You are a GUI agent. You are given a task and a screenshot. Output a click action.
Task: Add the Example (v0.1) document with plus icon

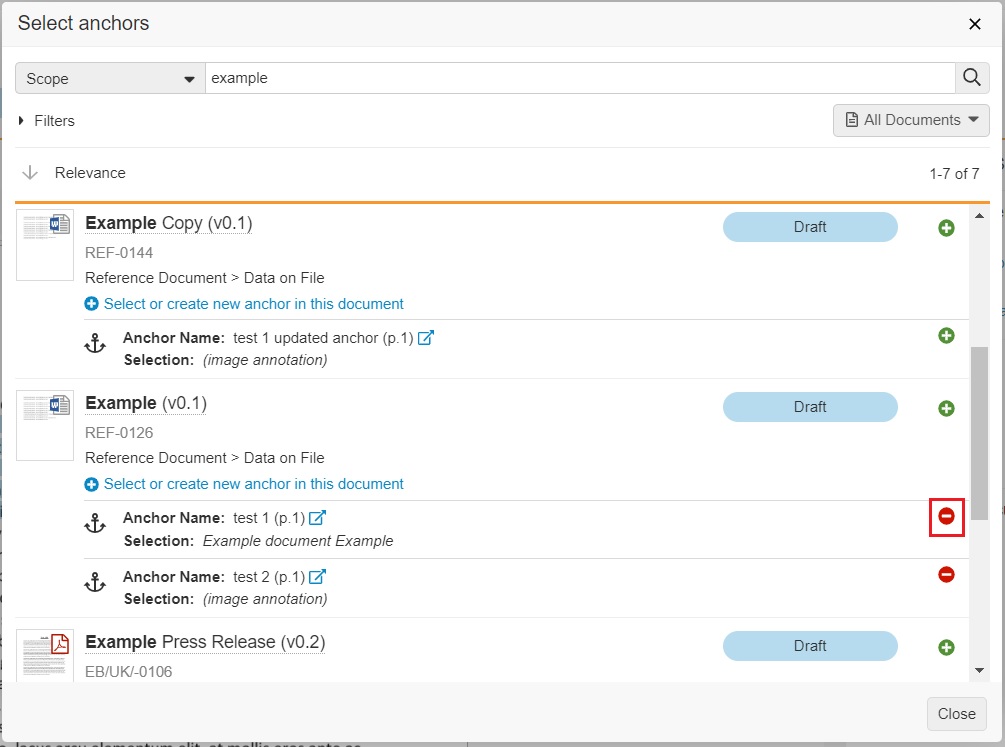pyautogui.click(x=946, y=408)
